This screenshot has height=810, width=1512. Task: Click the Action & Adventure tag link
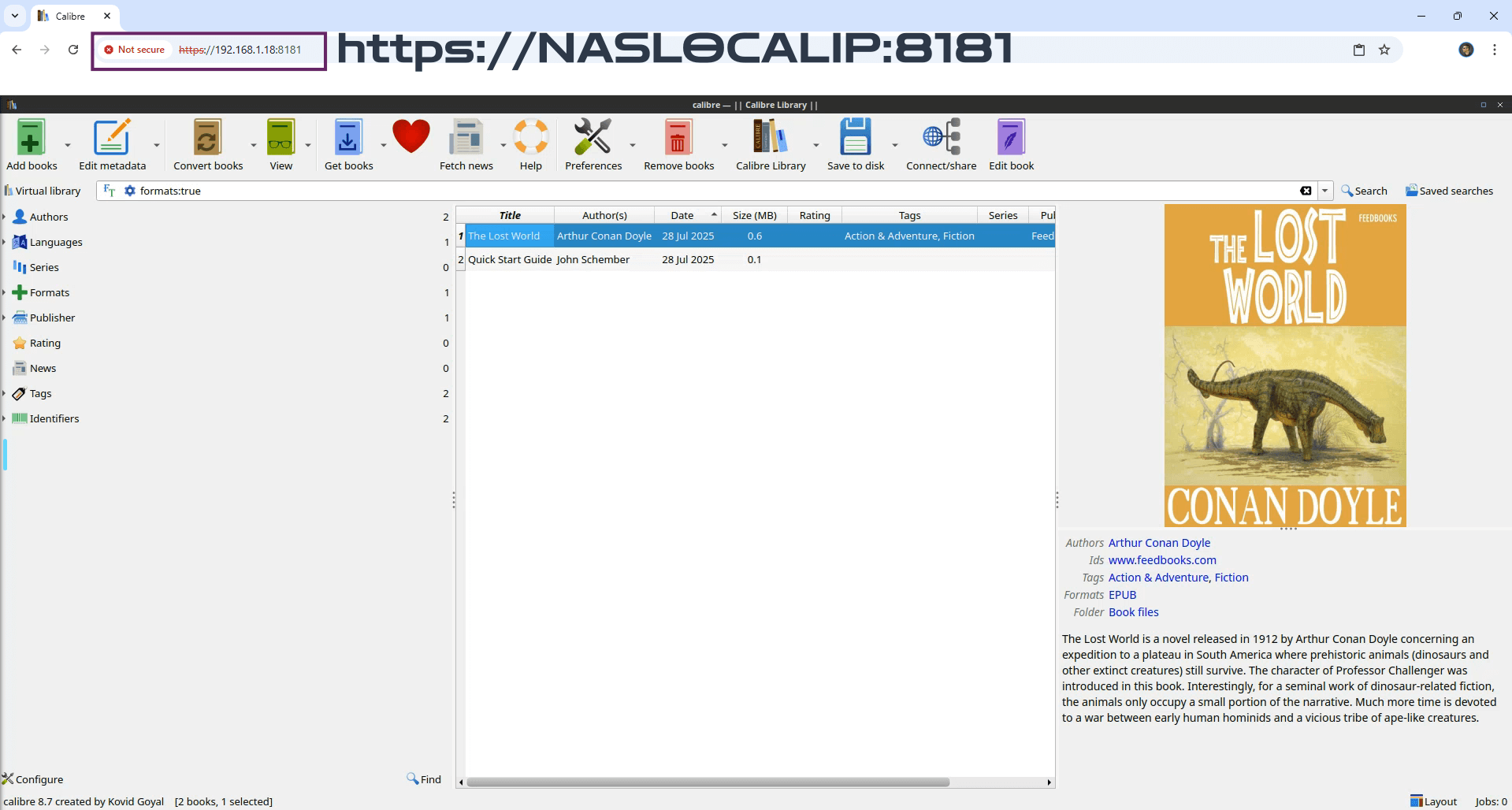1158,578
